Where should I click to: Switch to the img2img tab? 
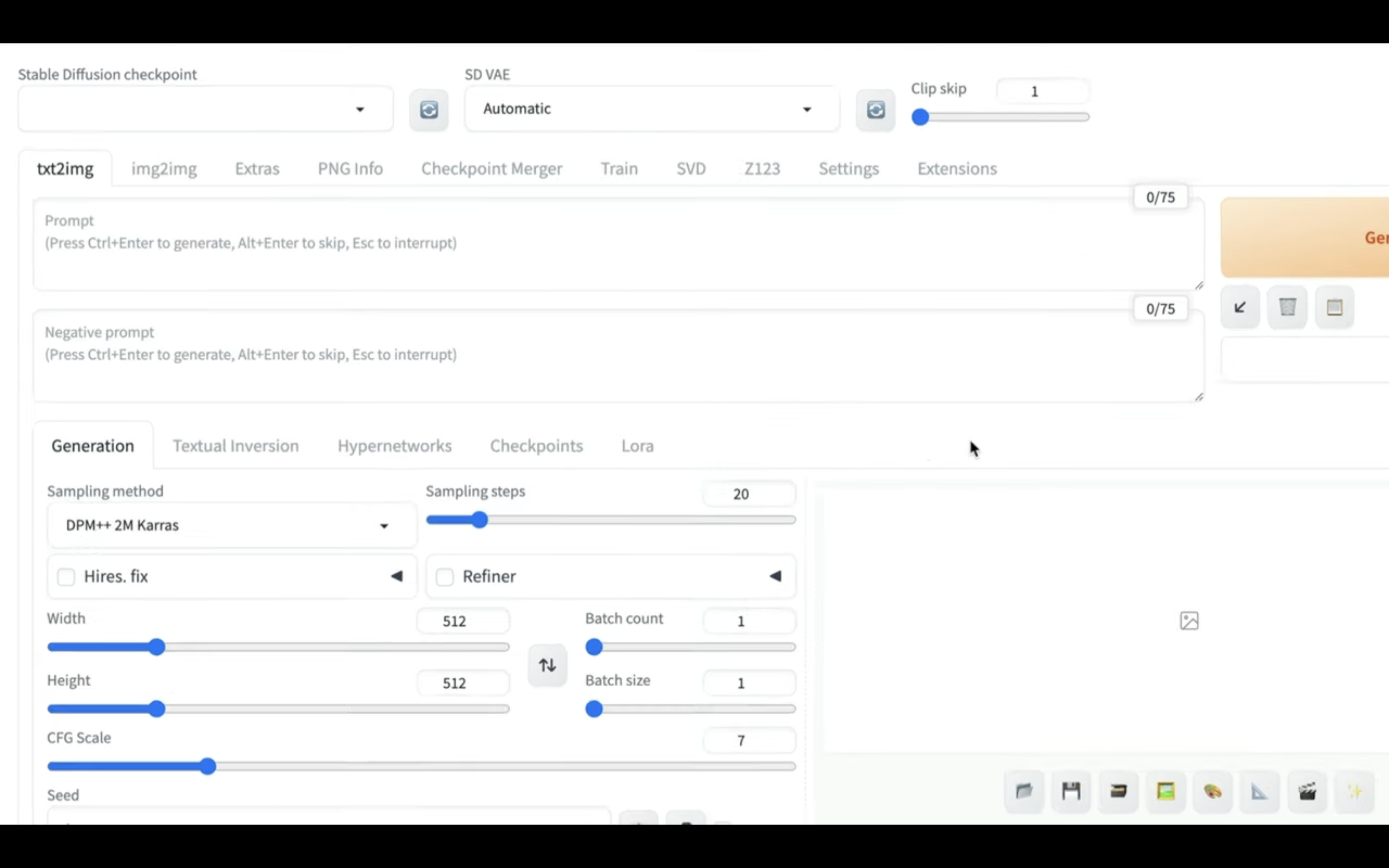pos(163,169)
